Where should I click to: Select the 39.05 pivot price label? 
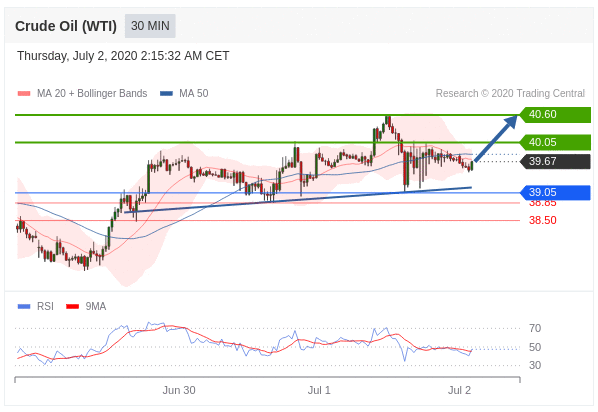(x=556, y=193)
